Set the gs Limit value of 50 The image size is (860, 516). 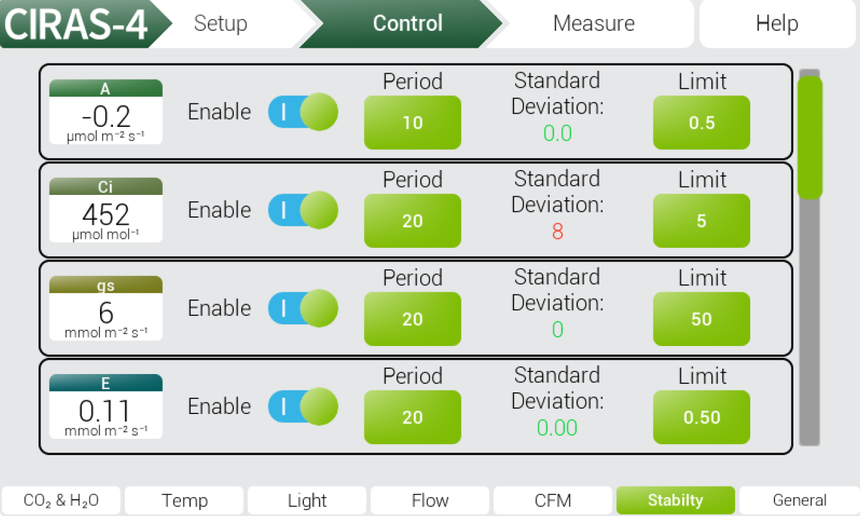coord(701,319)
